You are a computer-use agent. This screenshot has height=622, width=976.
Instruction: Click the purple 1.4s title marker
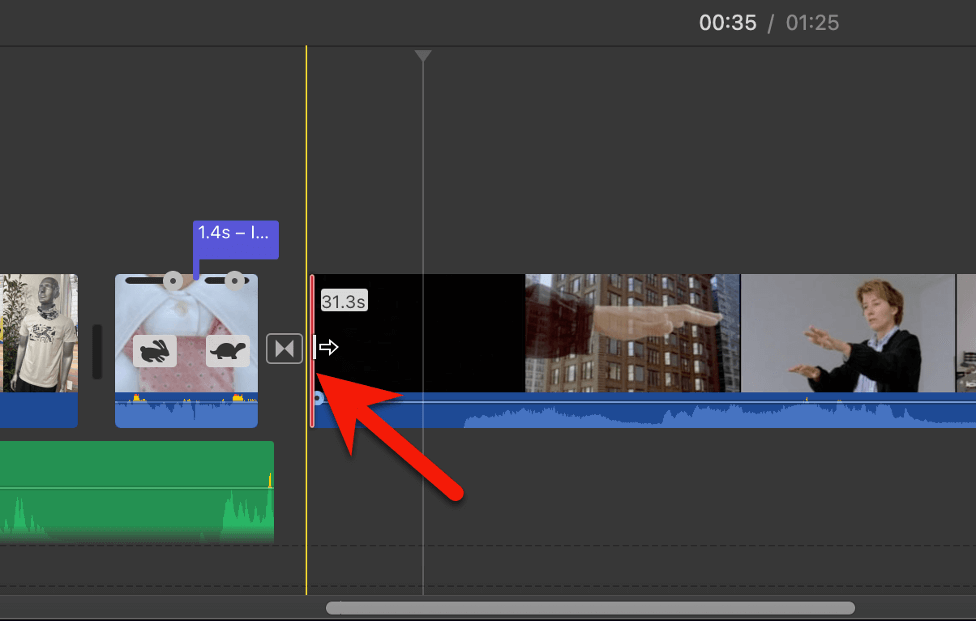coord(235,240)
